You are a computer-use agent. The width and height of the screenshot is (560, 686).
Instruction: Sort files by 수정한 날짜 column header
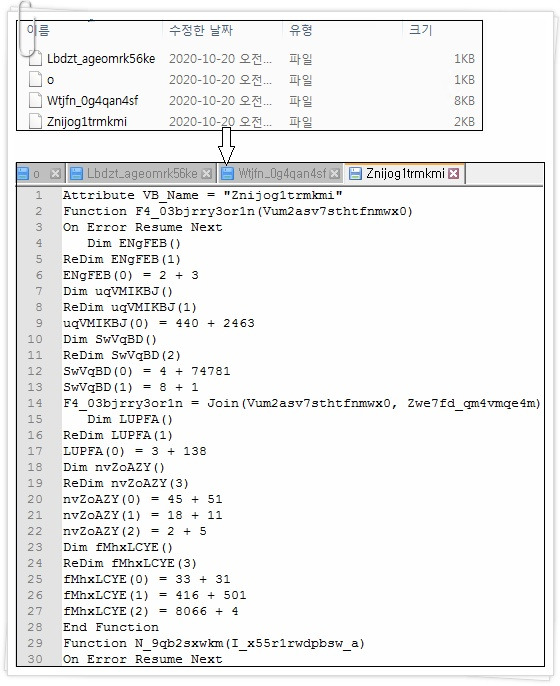pos(201,30)
